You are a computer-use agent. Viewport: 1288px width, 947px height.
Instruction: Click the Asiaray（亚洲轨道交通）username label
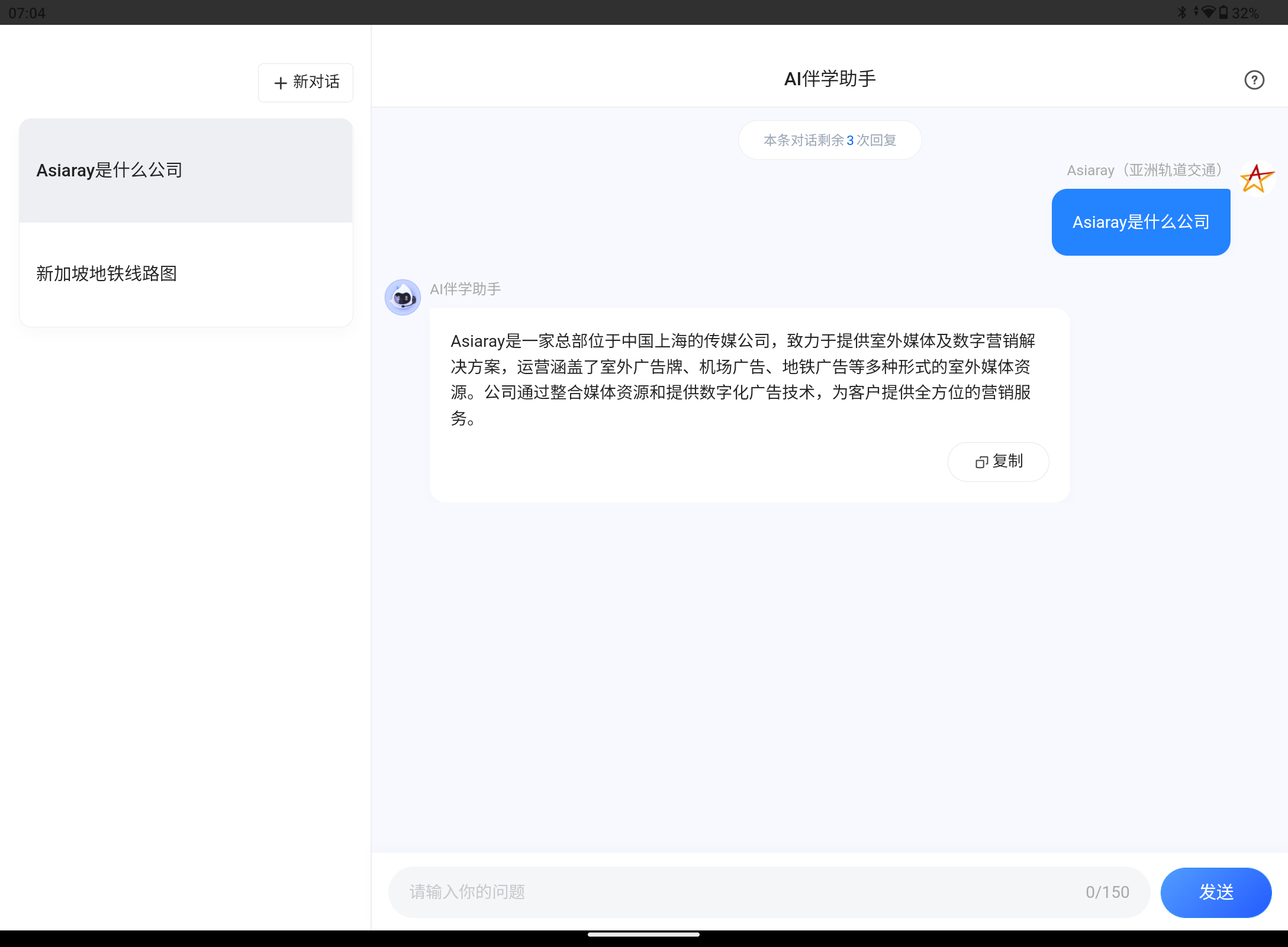pyautogui.click(x=1145, y=170)
